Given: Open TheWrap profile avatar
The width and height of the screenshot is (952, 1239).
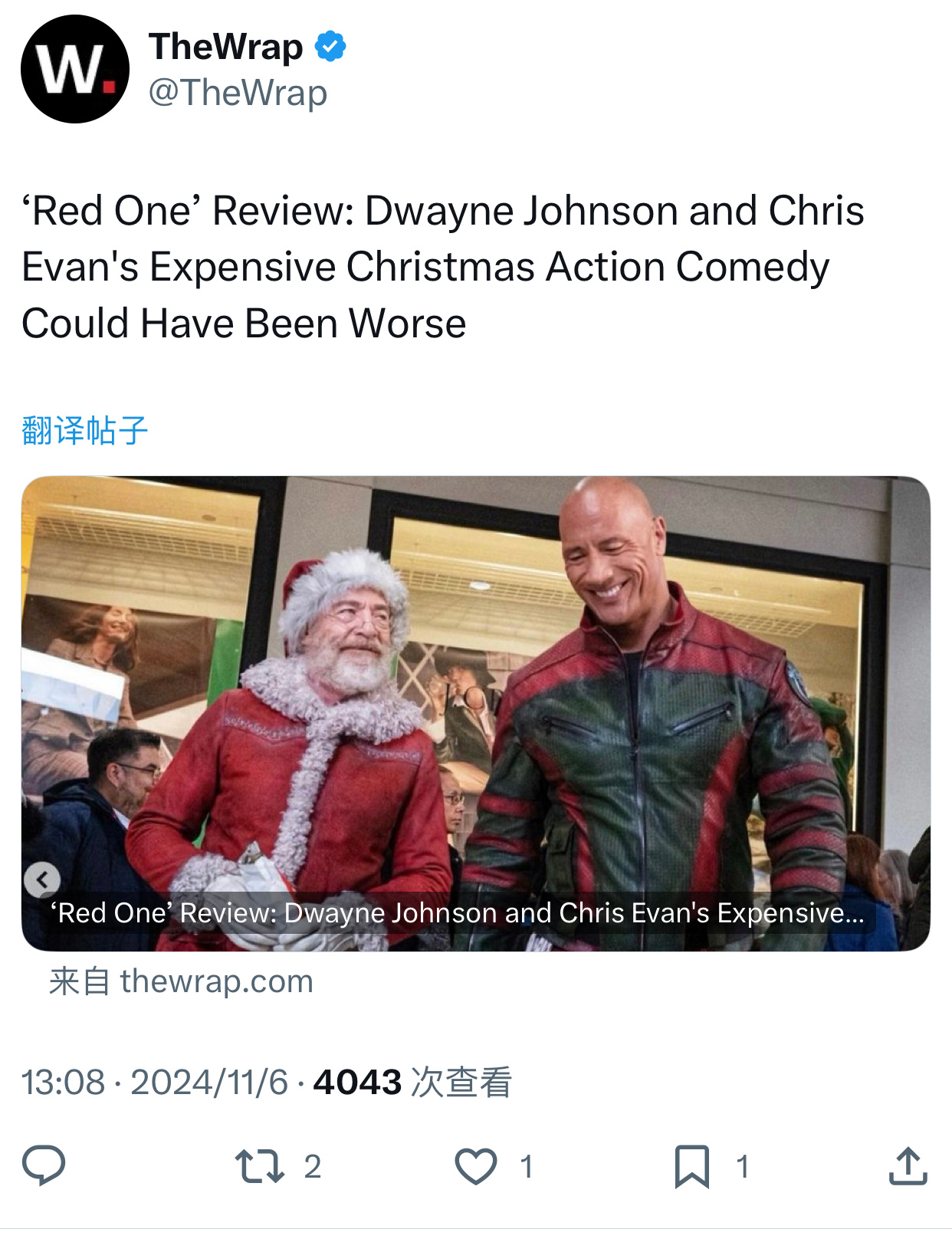Looking at the screenshot, I should click(75, 69).
